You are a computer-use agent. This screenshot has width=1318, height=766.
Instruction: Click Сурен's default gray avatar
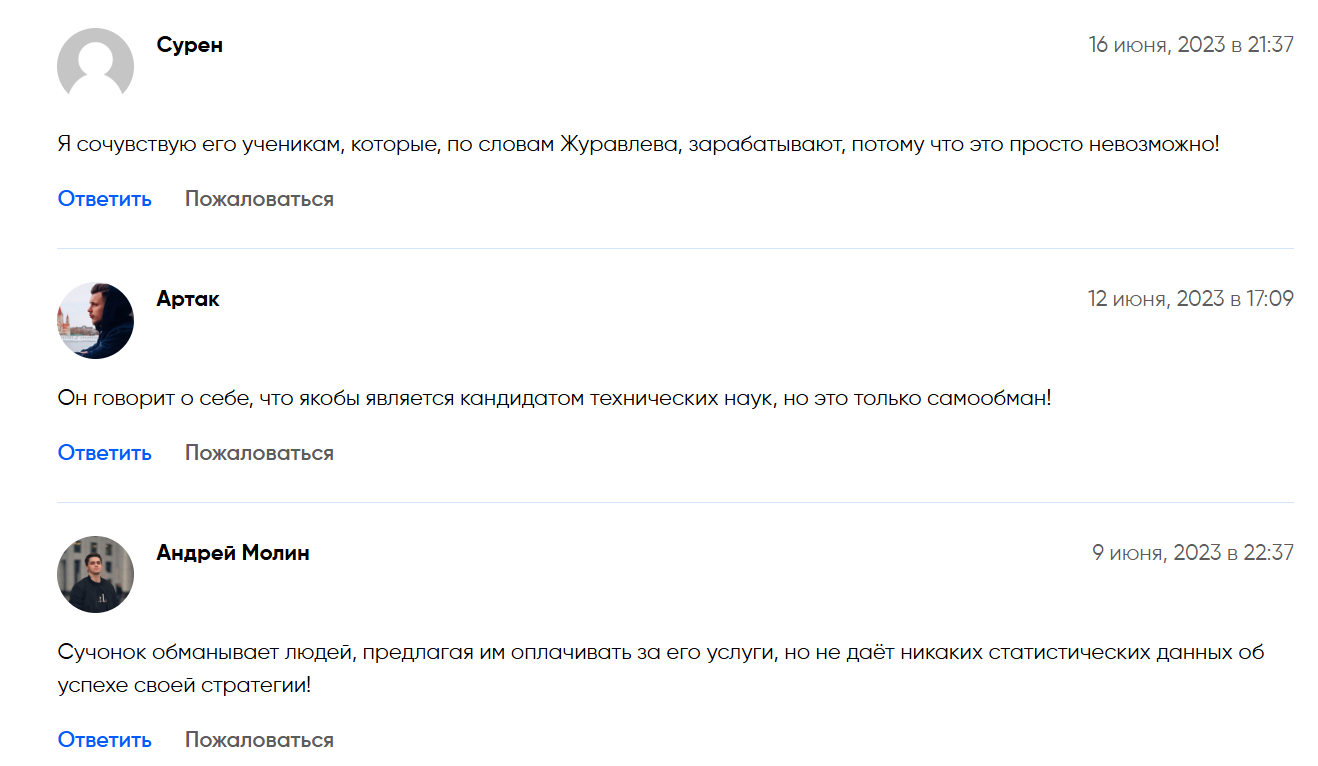[95, 66]
